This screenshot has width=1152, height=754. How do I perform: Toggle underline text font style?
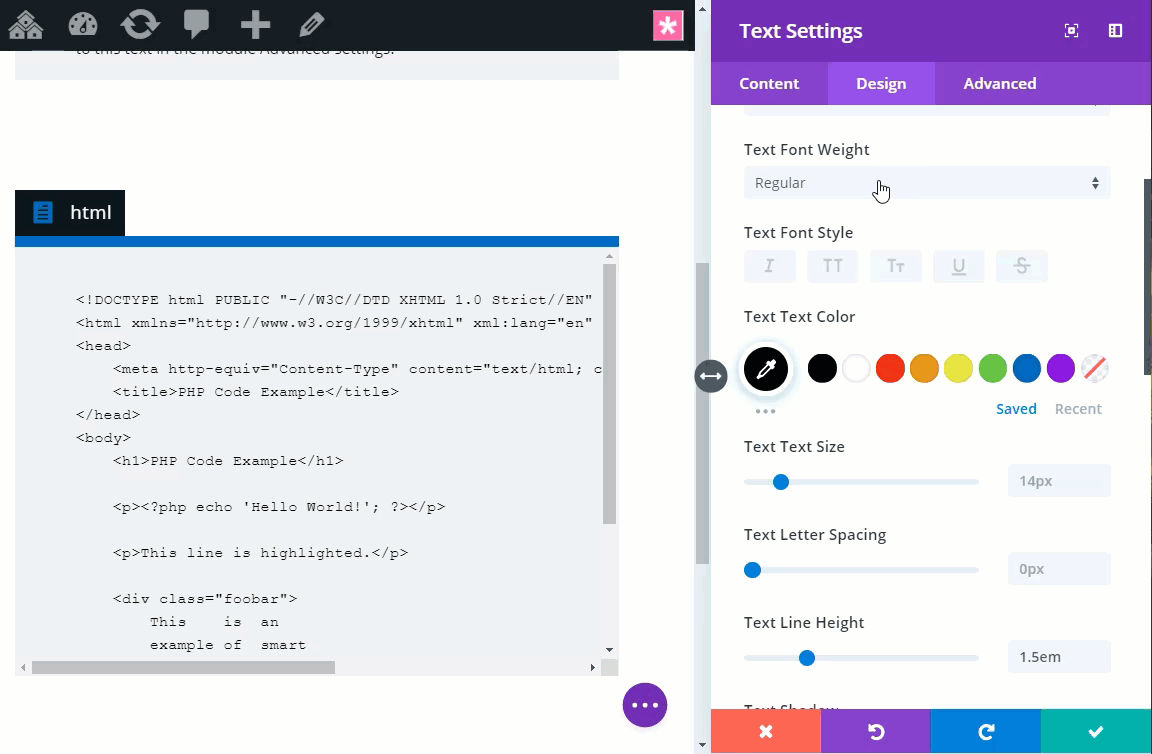point(958,266)
